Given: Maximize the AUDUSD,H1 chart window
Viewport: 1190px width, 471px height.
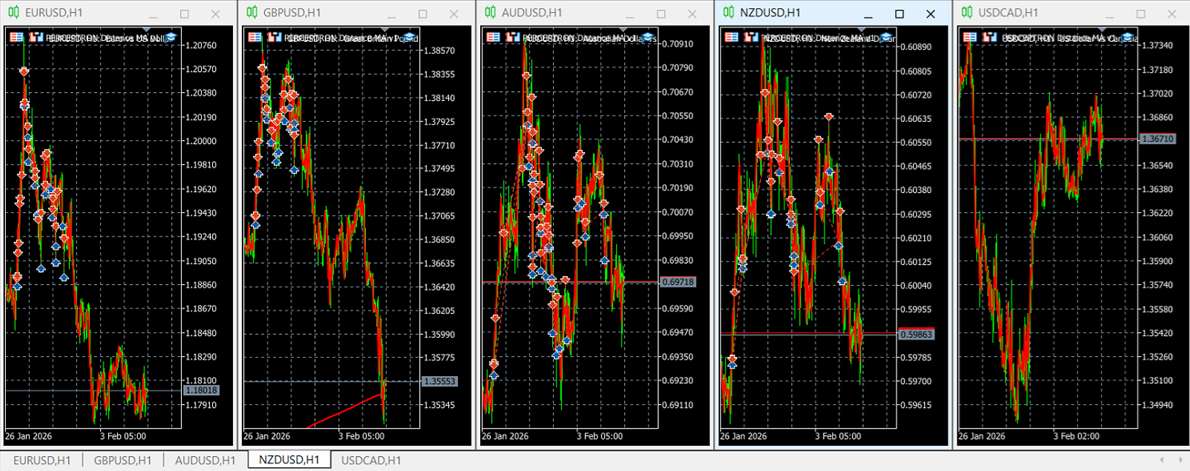Looking at the screenshot, I should coord(661,14).
